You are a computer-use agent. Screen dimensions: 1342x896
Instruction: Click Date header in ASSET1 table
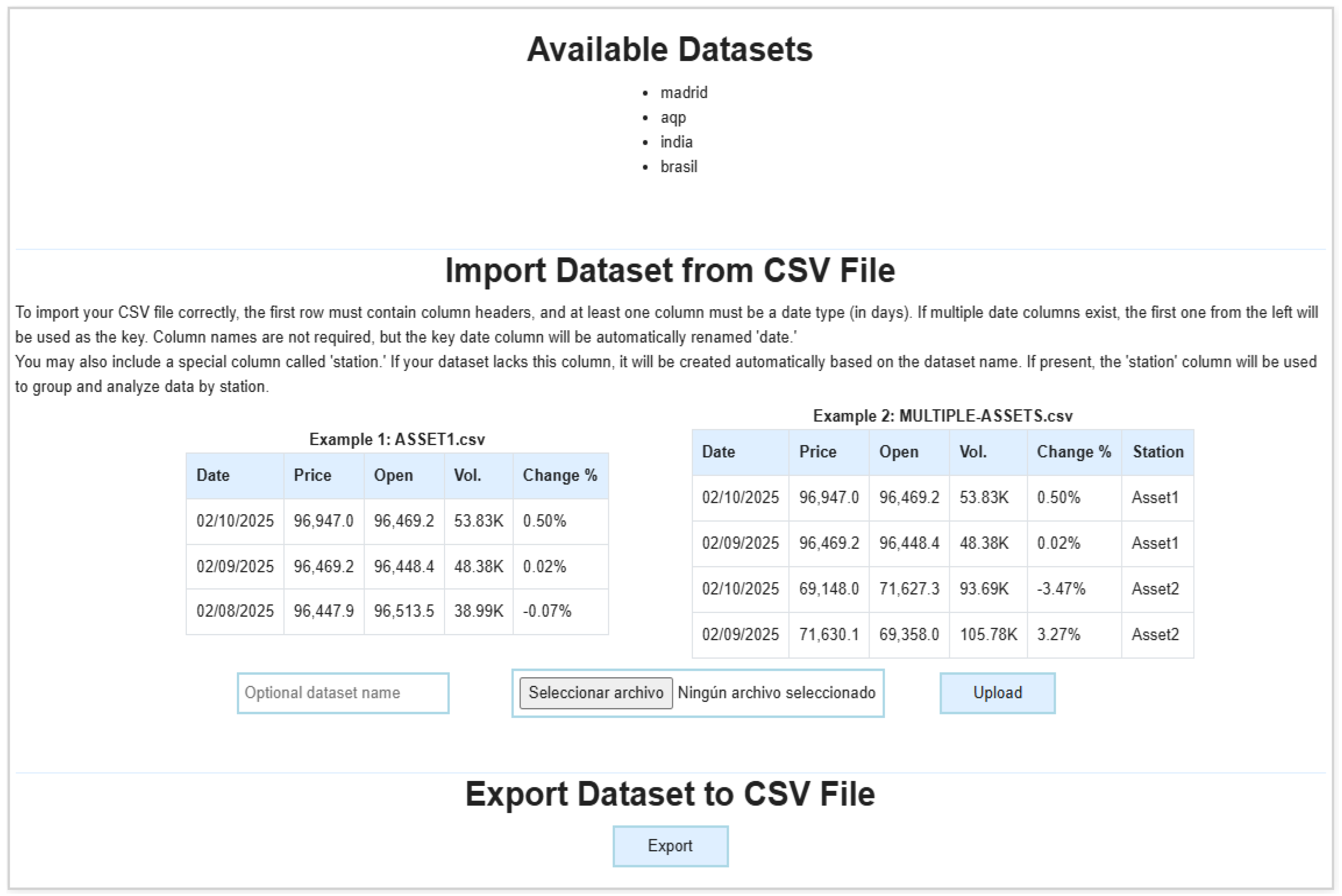point(235,475)
